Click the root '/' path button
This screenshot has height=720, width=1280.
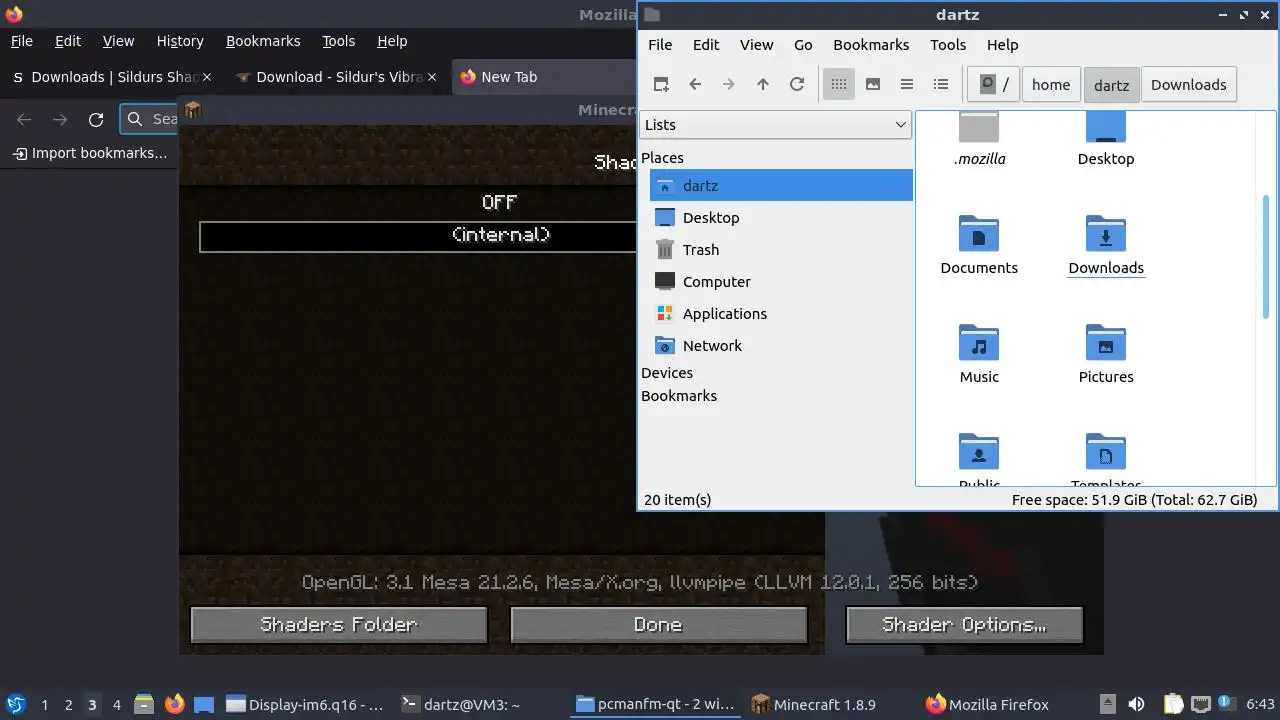pyautogui.click(x=994, y=85)
